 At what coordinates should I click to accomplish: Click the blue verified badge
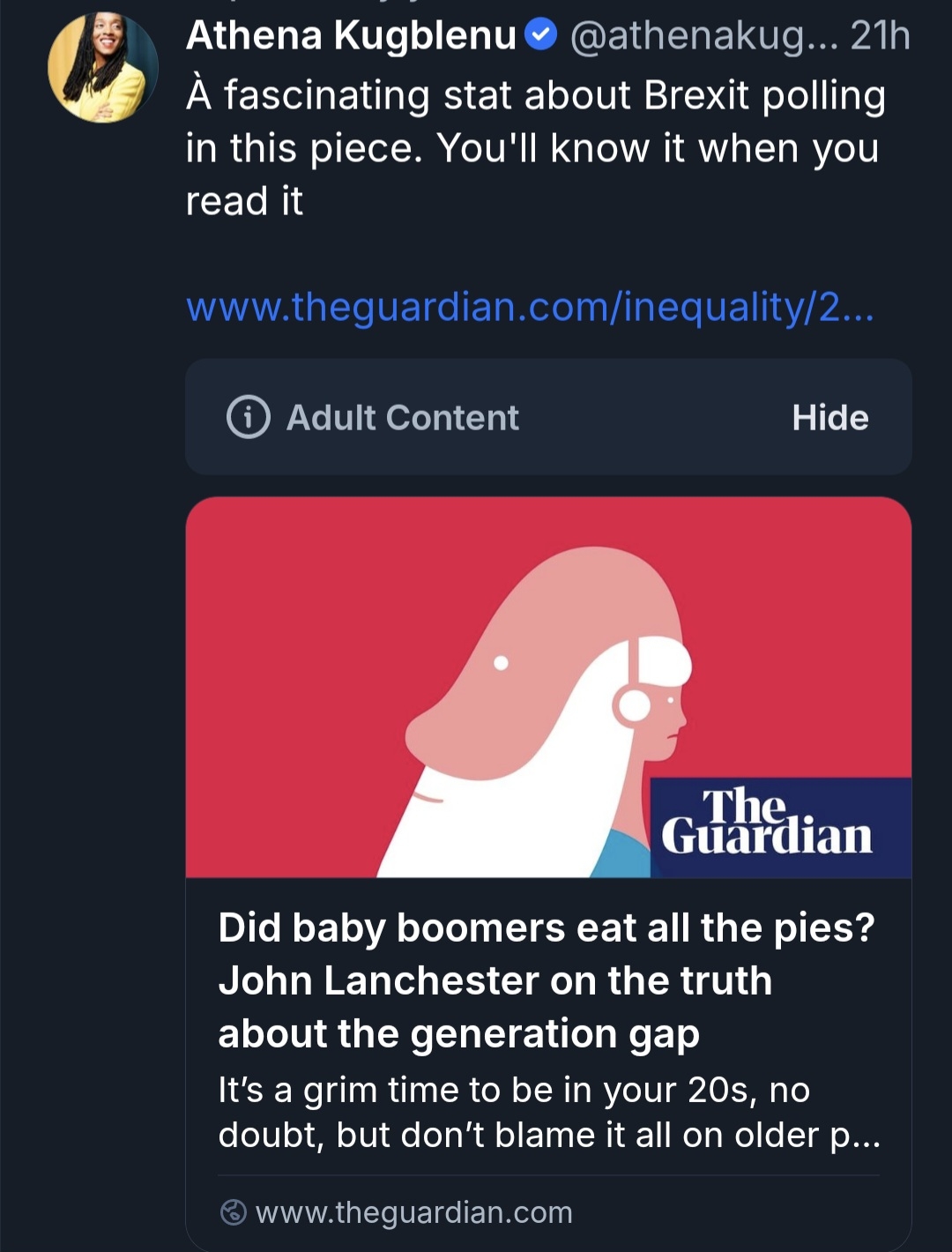coord(540,35)
